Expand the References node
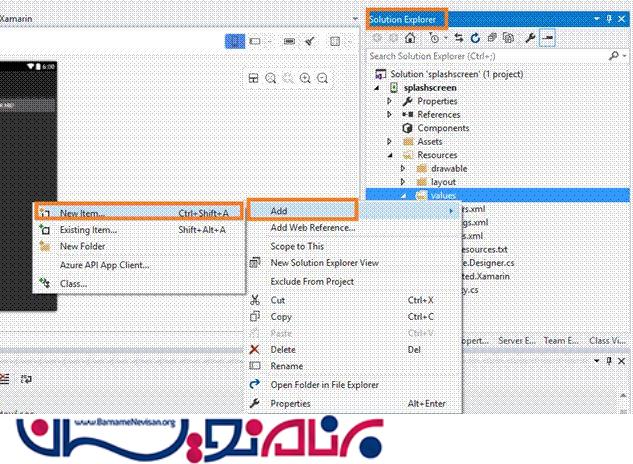Viewport: 633px width, 464px height. pyautogui.click(x=390, y=115)
